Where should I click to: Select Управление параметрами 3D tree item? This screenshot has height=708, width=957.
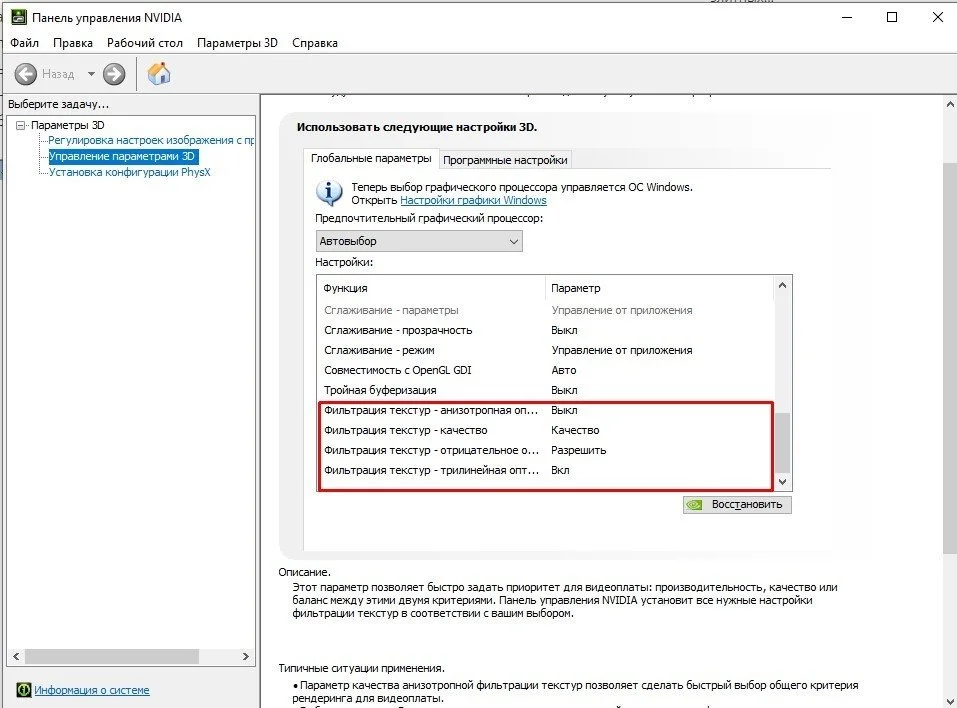123,156
